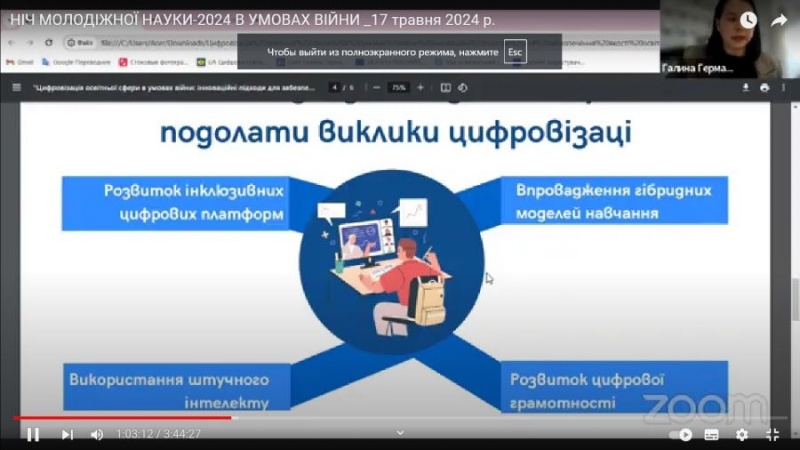Pause the video playback

33,434
